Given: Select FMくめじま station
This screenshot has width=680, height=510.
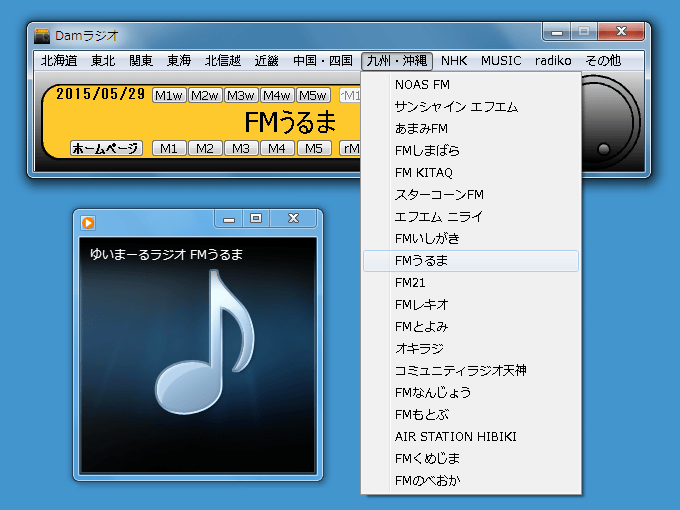Looking at the screenshot, I should point(471,458).
